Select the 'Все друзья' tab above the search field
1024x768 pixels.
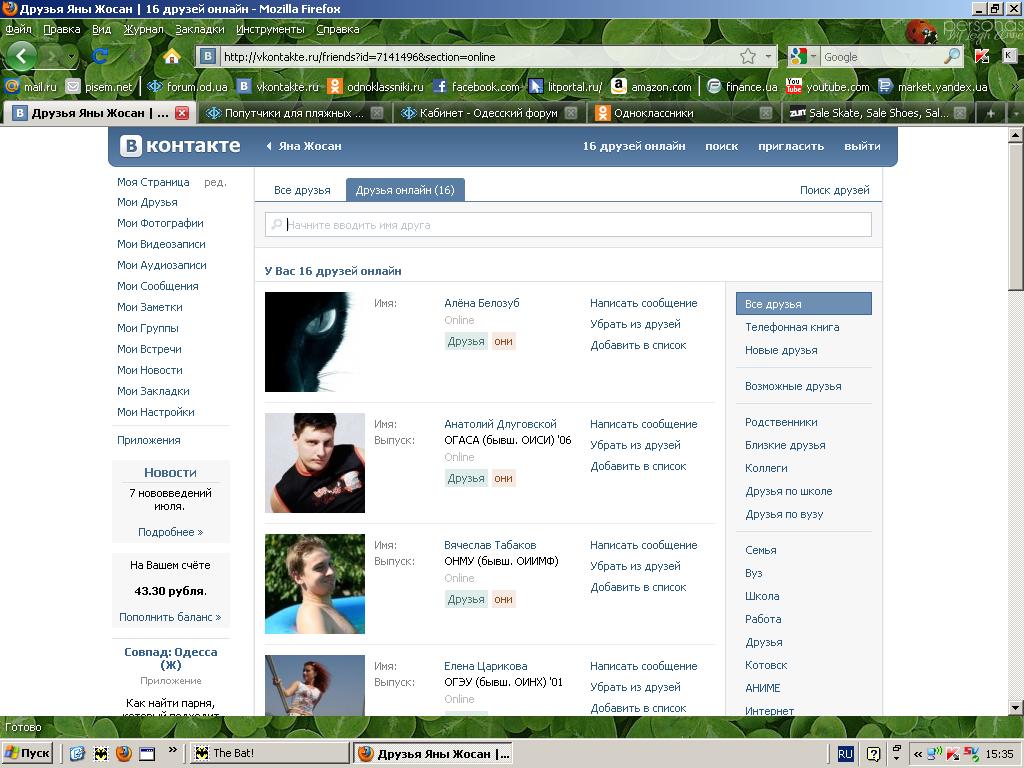pos(302,190)
